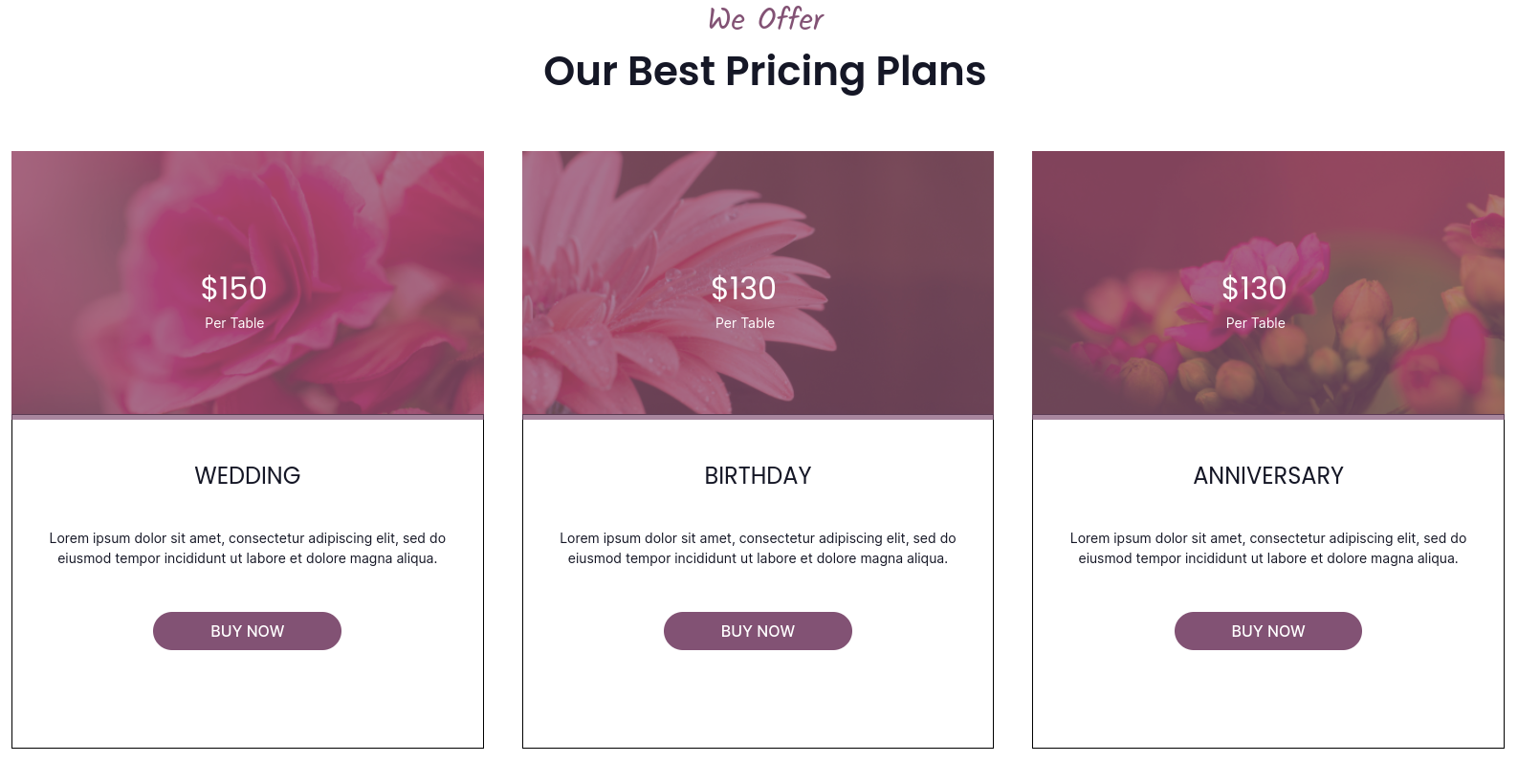
Task: Hit Buy Now on the Anniversary plan
Action: point(1267,631)
